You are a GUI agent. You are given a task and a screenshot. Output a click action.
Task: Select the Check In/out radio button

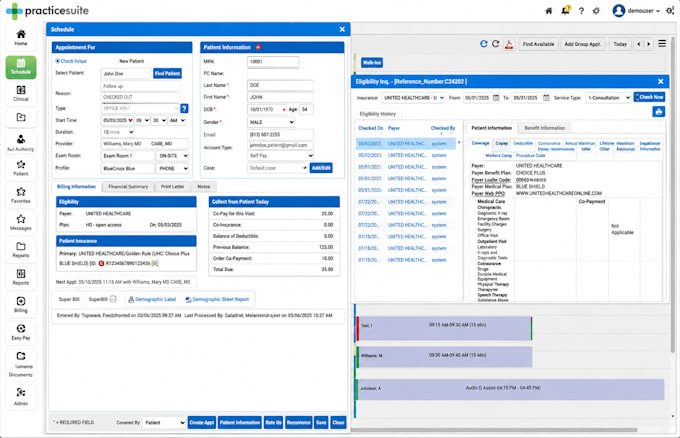(58, 61)
